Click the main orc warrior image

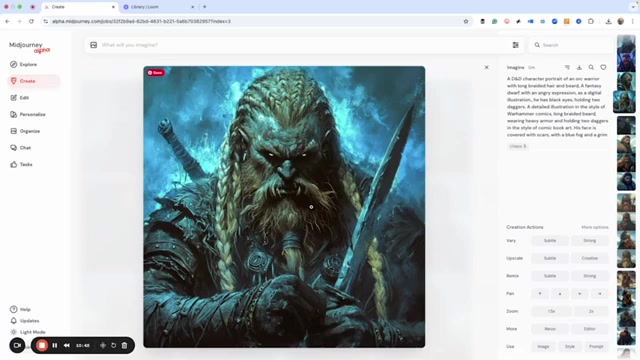(x=284, y=207)
